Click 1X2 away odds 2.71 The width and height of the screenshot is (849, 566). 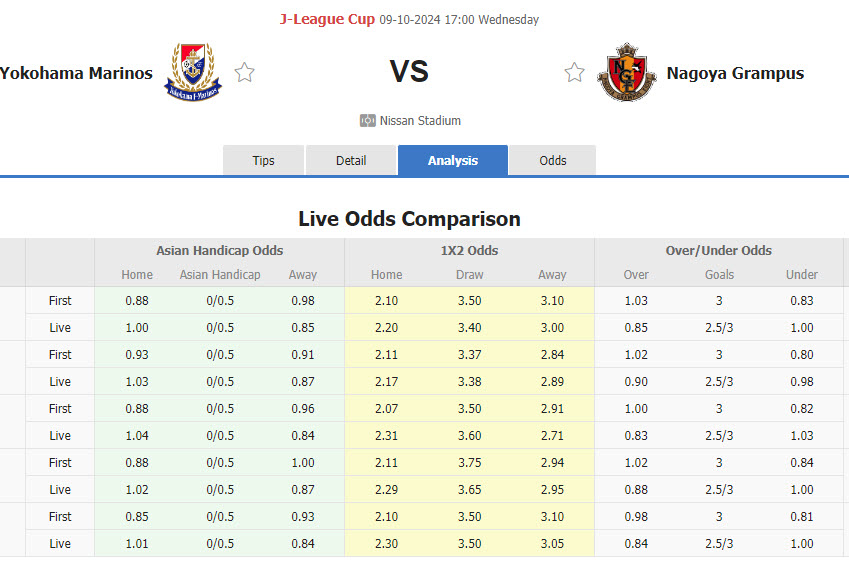(552, 436)
